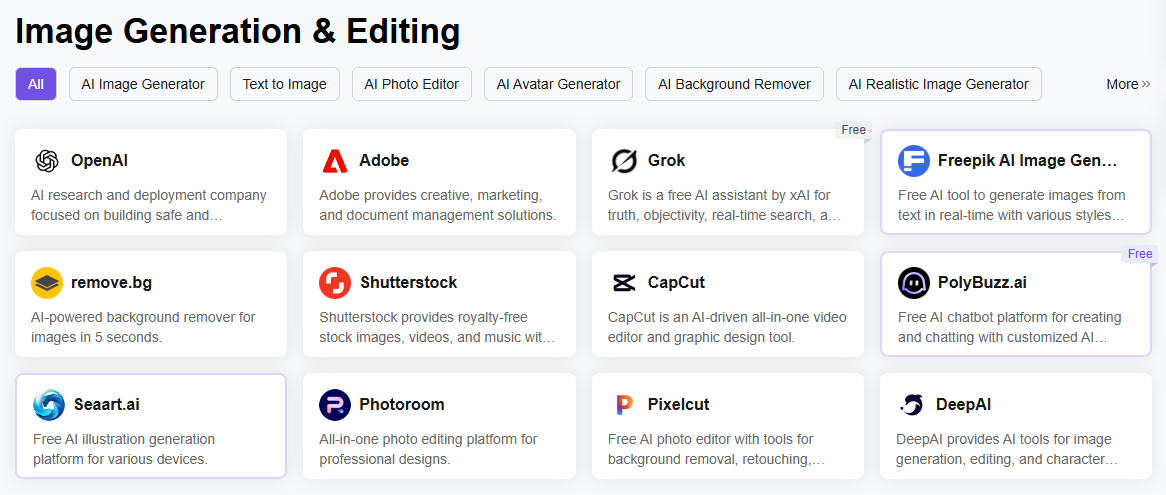The height and width of the screenshot is (495, 1166).
Task: Click the Pixelcut P logo icon
Action: coord(624,404)
